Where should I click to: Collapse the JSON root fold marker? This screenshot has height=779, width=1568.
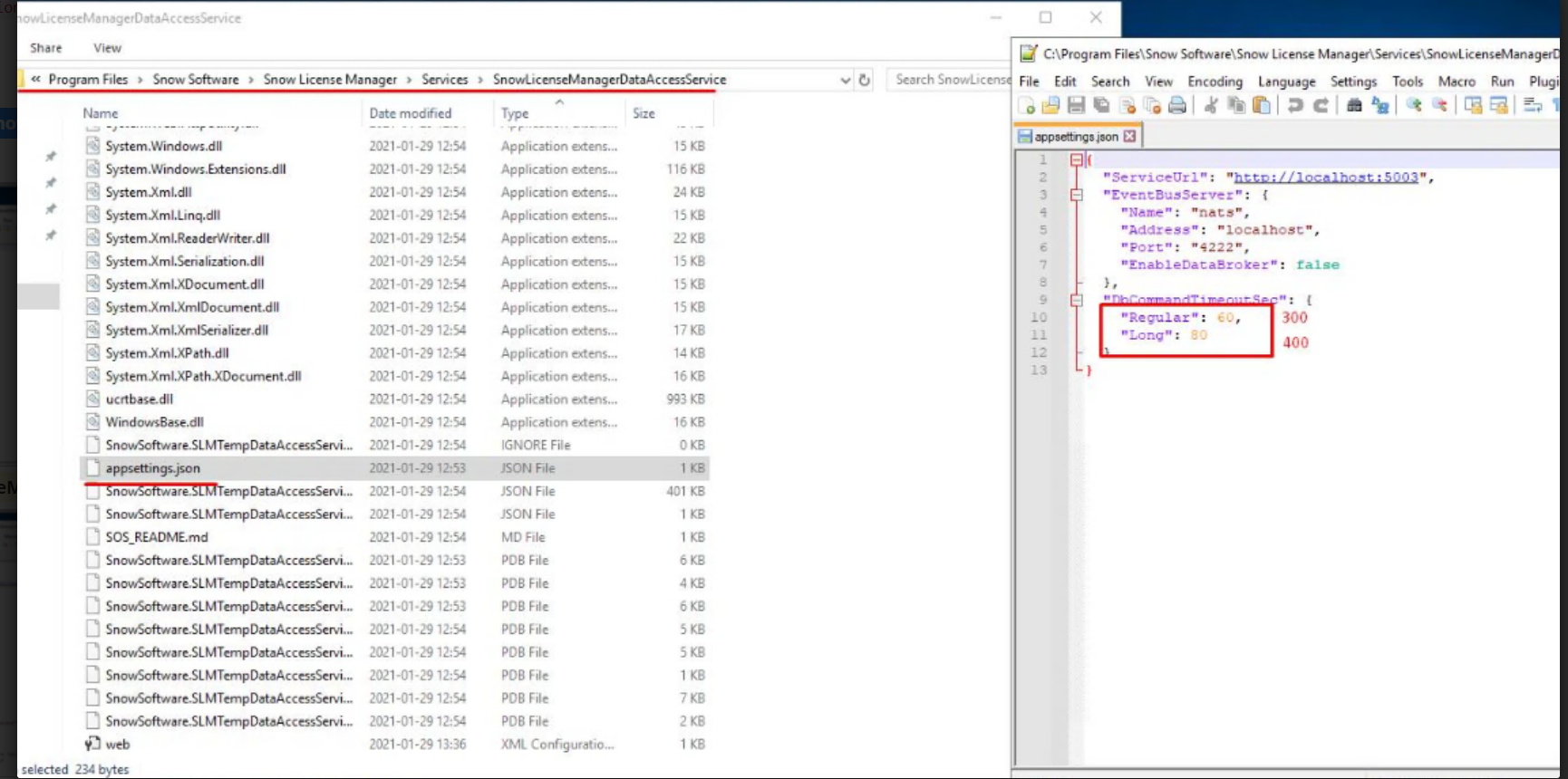1076,159
